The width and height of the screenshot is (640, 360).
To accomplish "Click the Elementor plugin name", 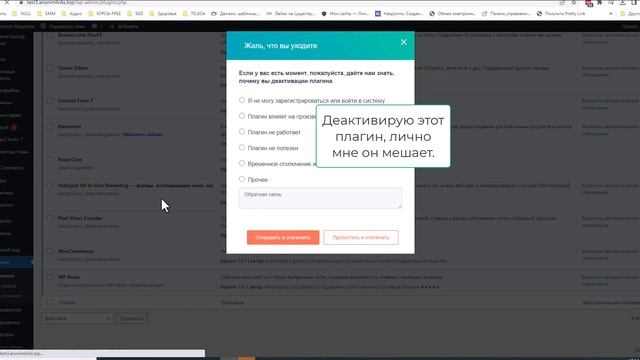I will click(69, 127).
